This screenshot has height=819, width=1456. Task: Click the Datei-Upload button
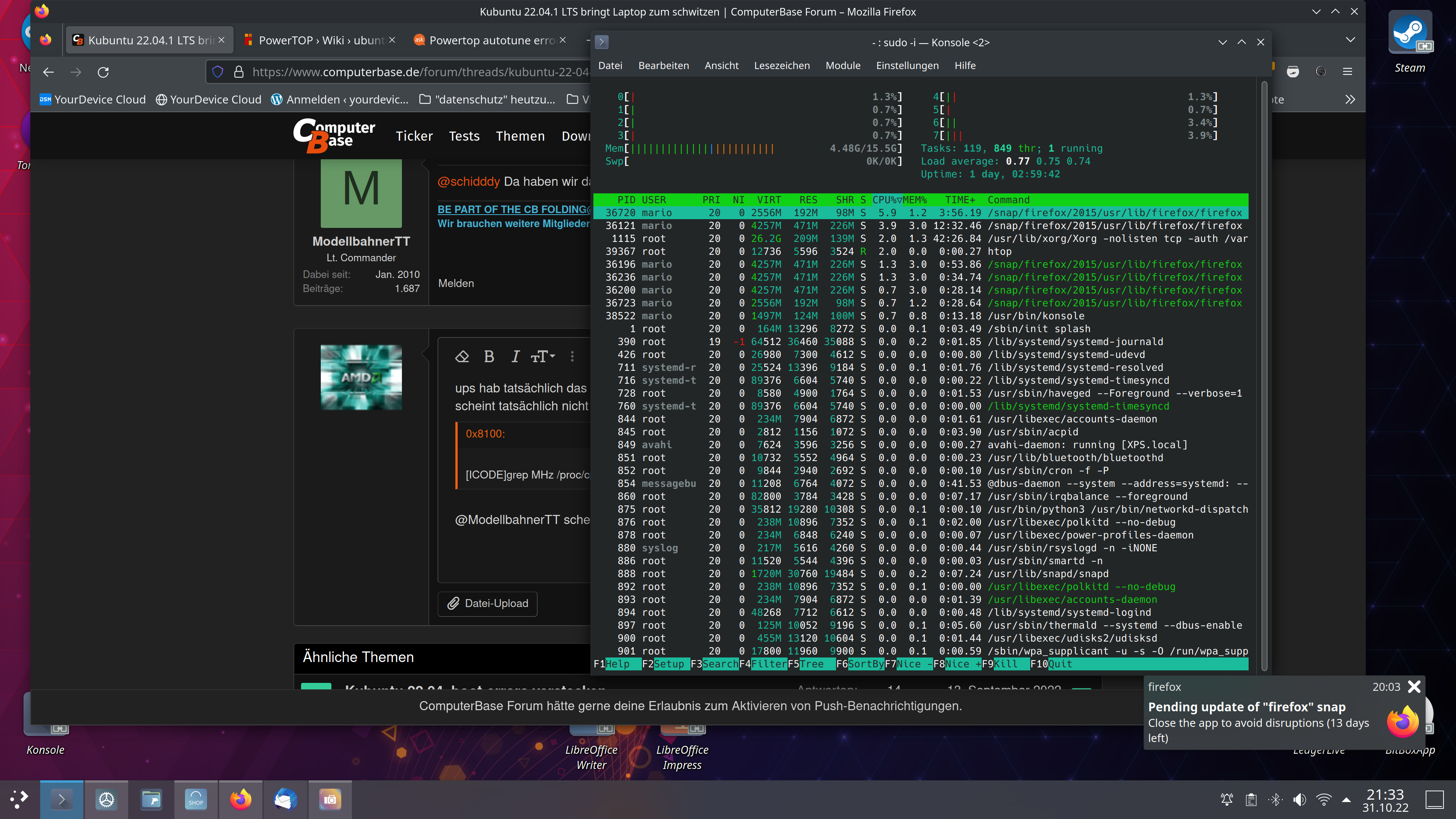tap(488, 603)
